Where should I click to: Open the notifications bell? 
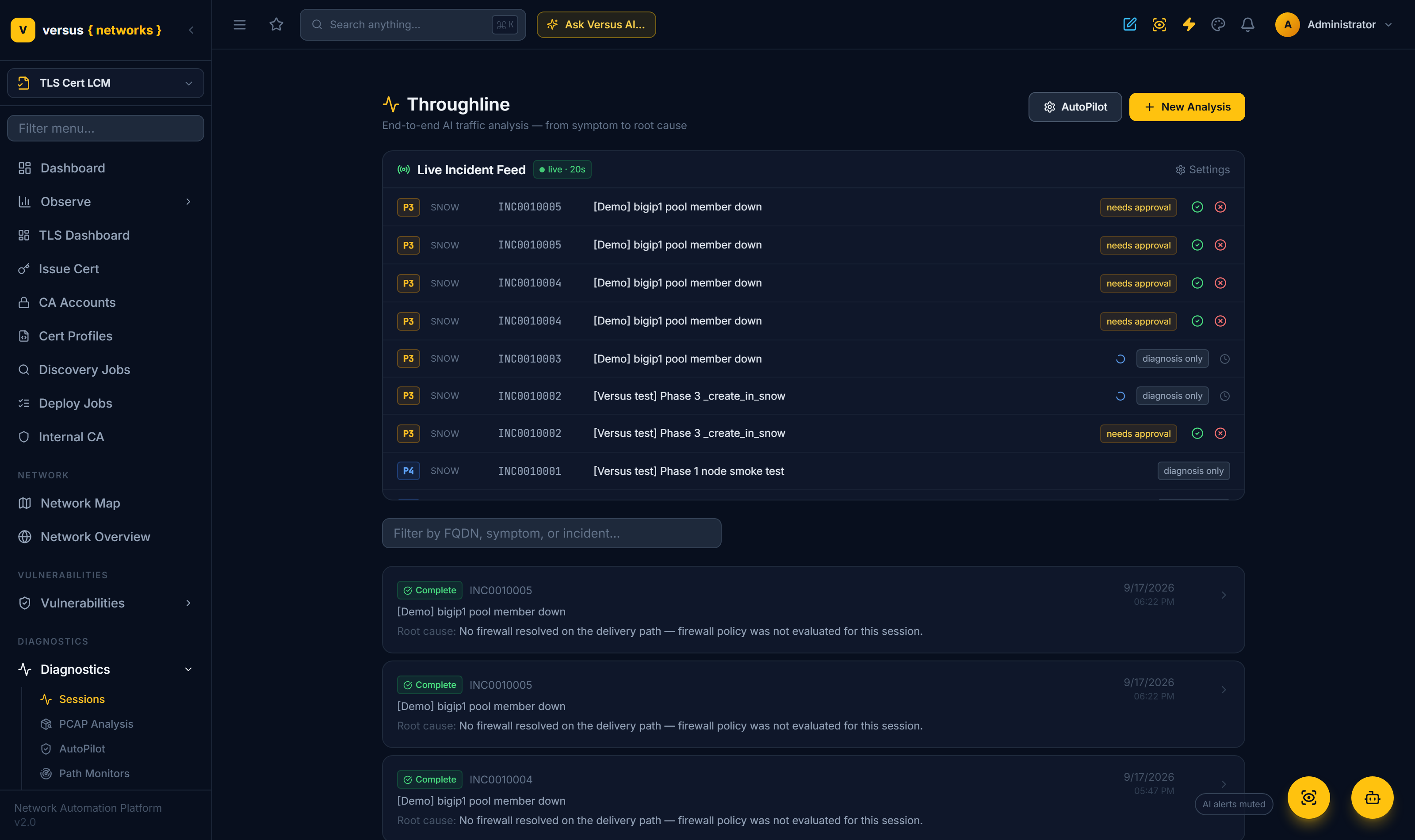coord(1247,24)
